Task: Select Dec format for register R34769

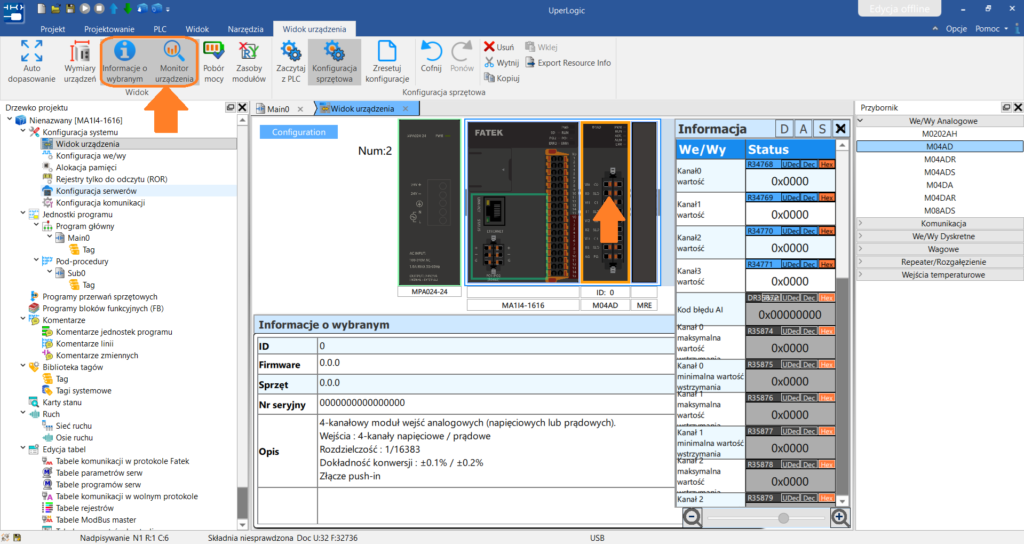Action: 809,197
